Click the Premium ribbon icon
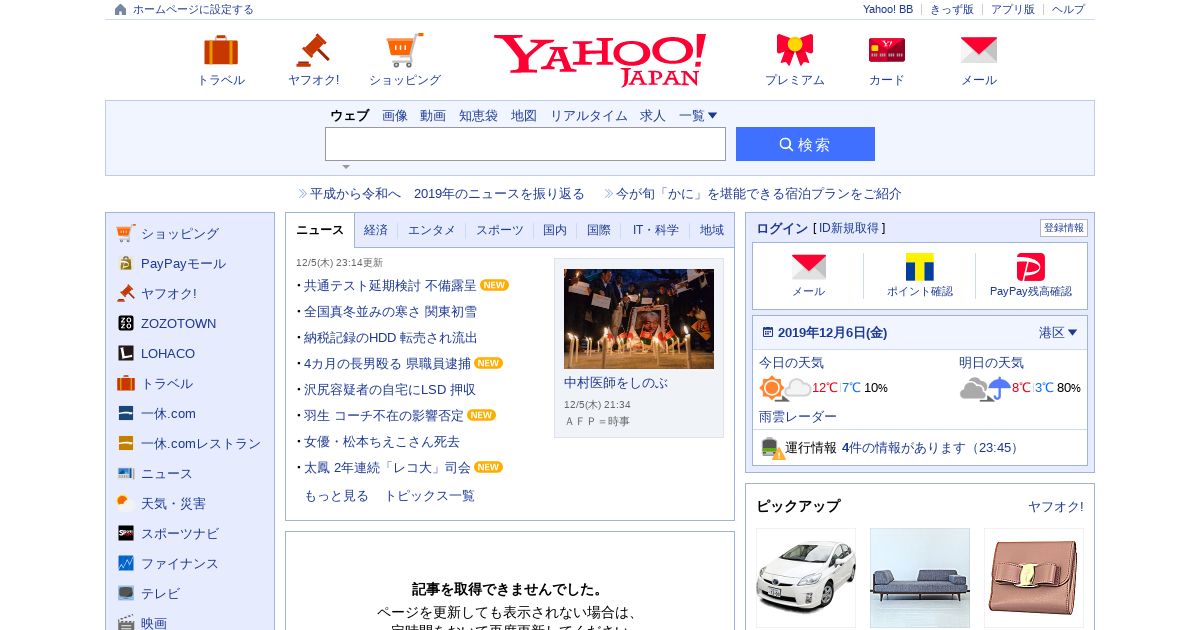Viewport: 1200px width, 630px height. click(795, 50)
